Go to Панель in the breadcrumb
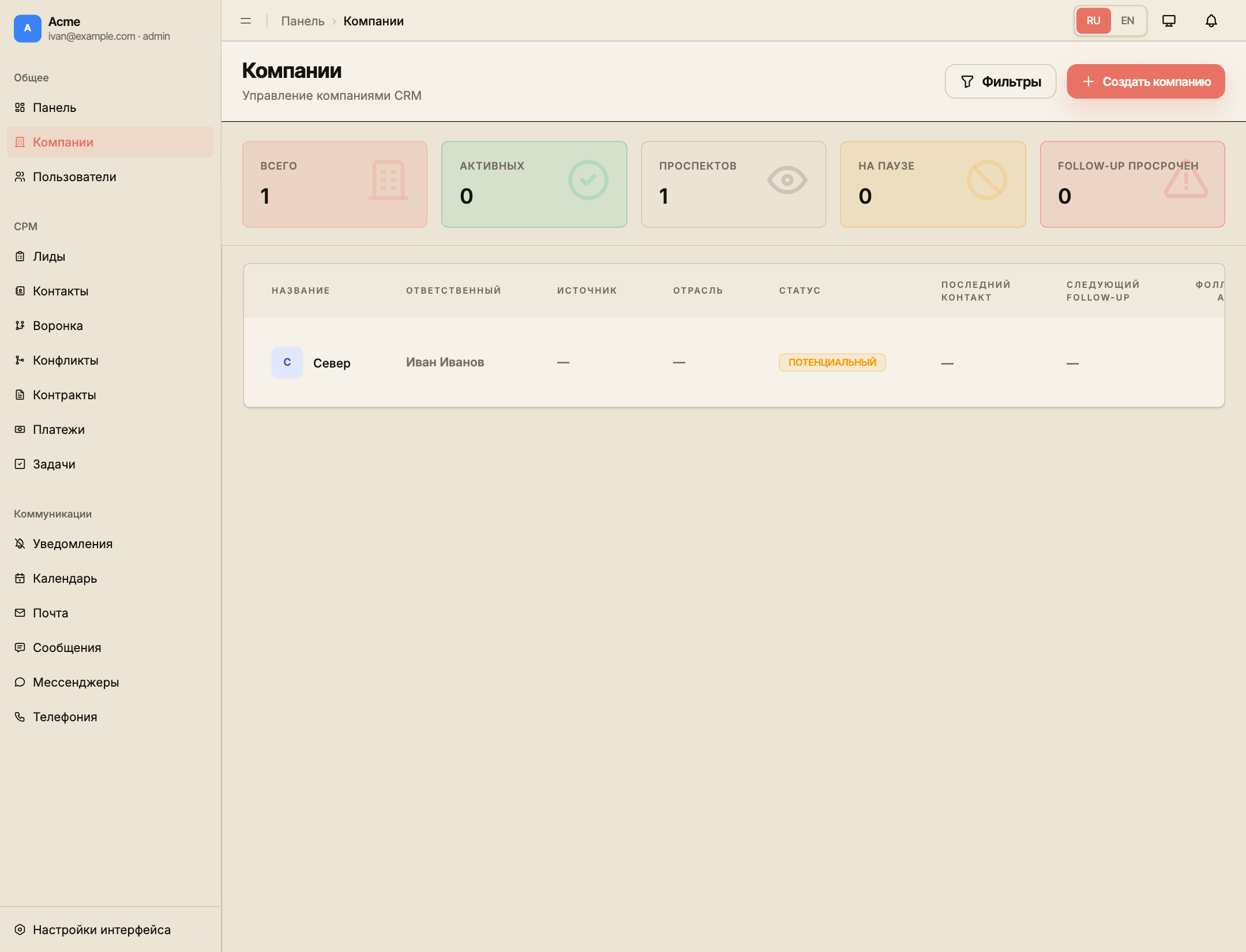Viewport: 1246px width, 952px height. [303, 21]
